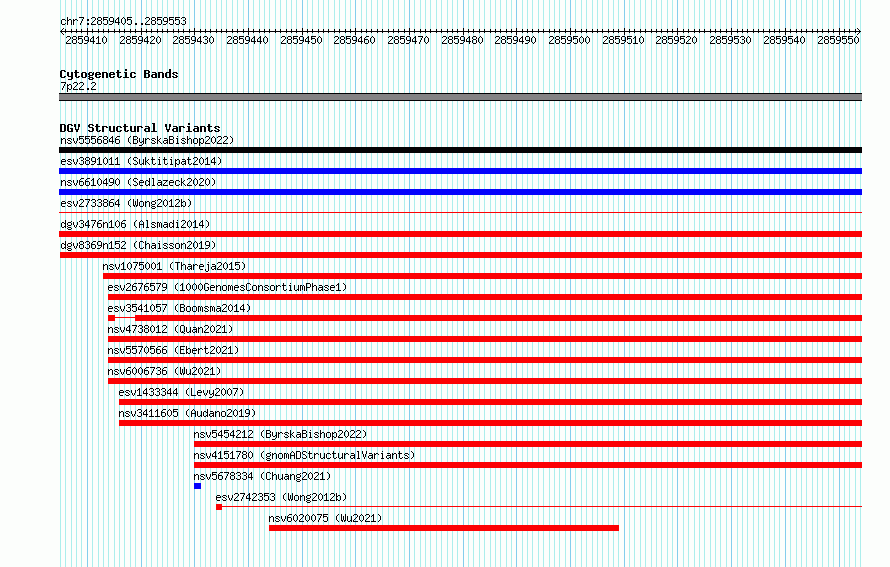Open nsv1075001 (Thareja2015) variant
The height and width of the screenshot is (567, 890).
pyautogui.click(x=174, y=266)
